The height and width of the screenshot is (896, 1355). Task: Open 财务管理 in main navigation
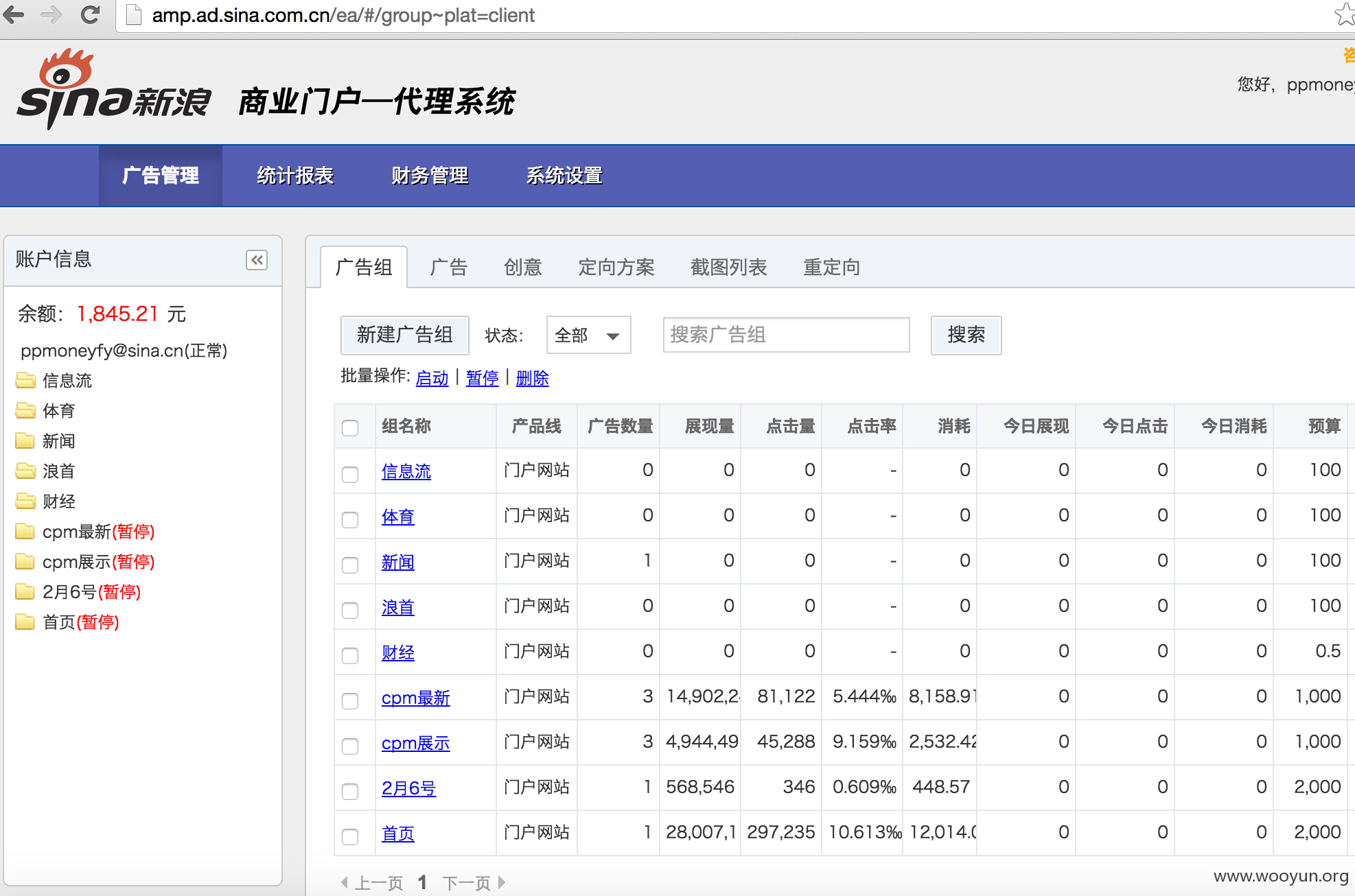click(430, 176)
